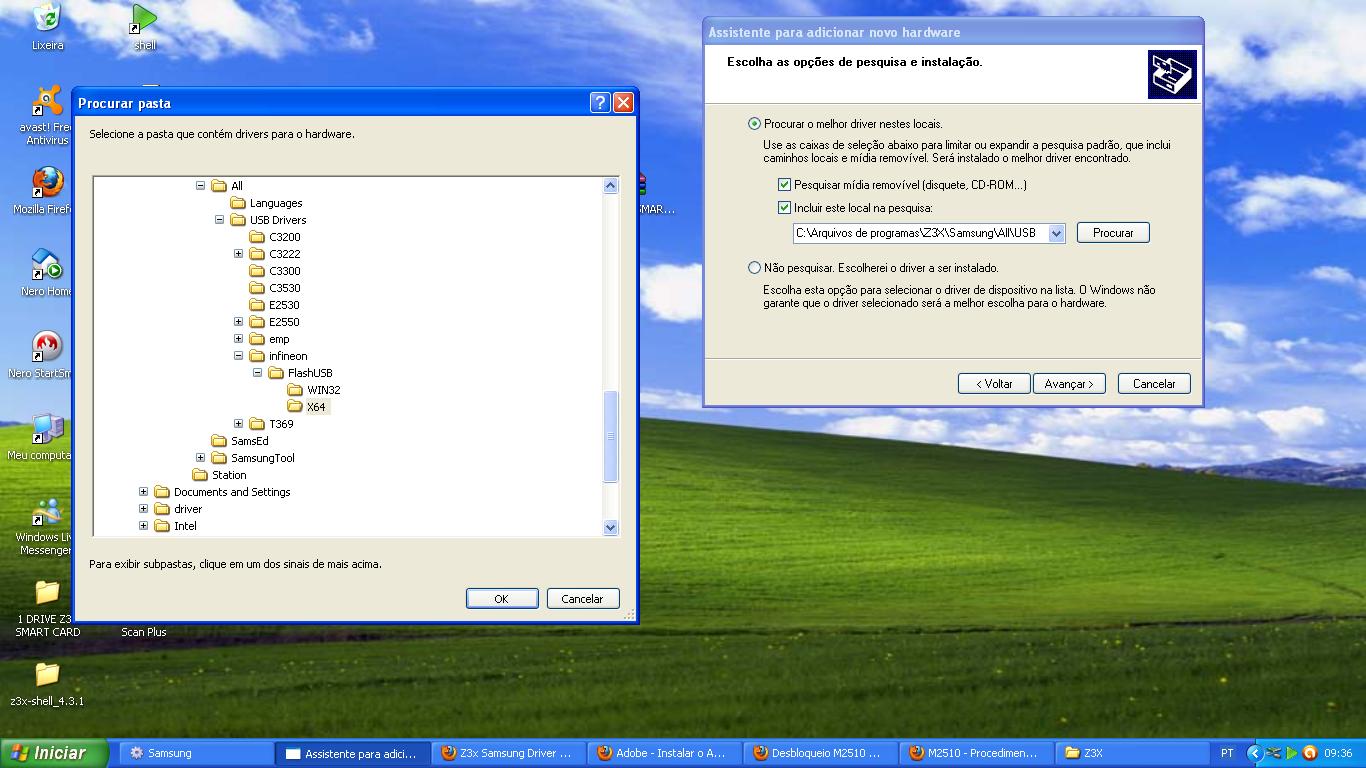This screenshot has height=768, width=1366.
Task: Open the 1 DRIVE Z3X SMART CARD folder
Action: [x=47, y=594]
